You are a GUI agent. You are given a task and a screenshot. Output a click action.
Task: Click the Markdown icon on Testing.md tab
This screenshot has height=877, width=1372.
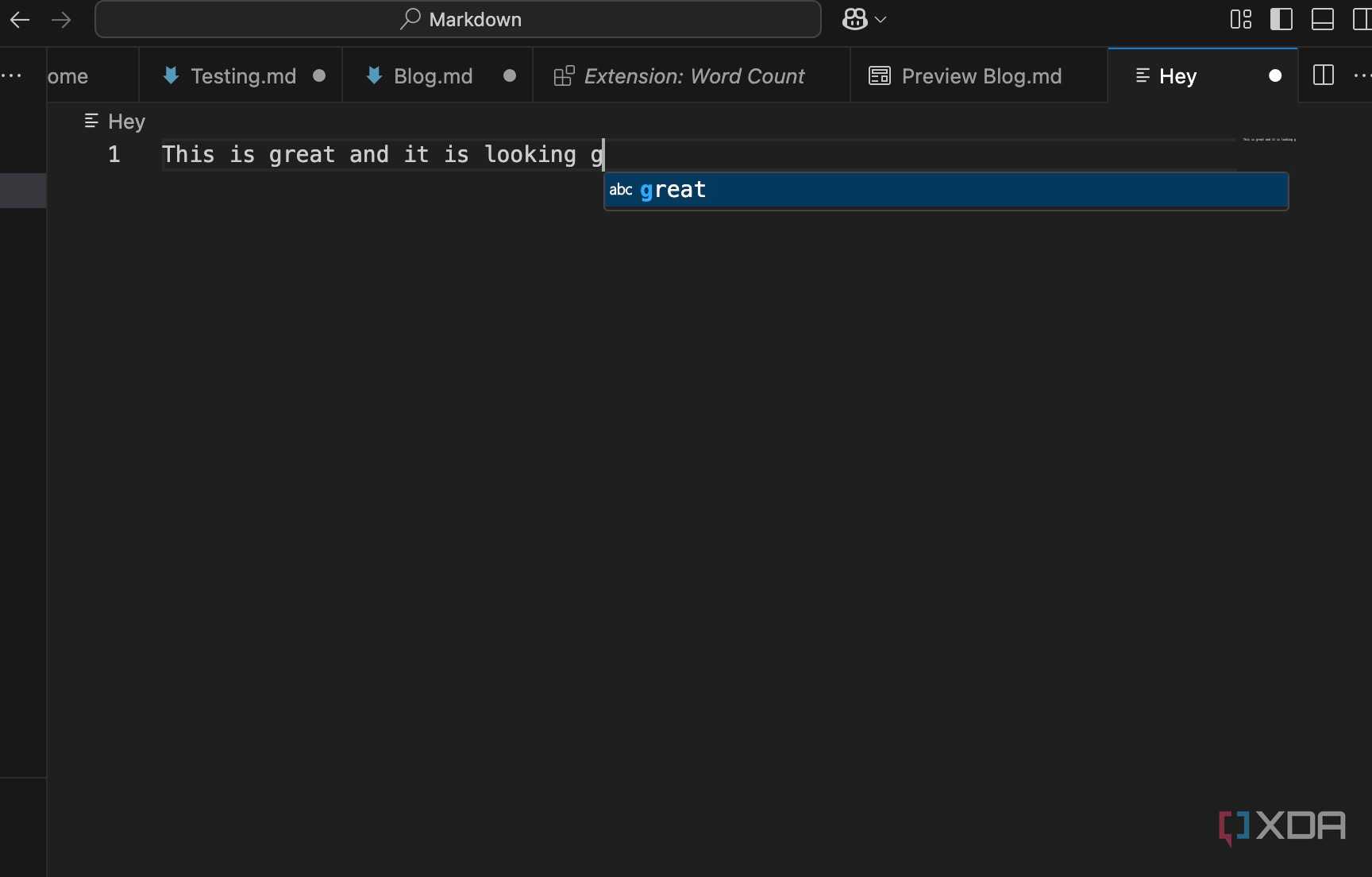[171, 75]
